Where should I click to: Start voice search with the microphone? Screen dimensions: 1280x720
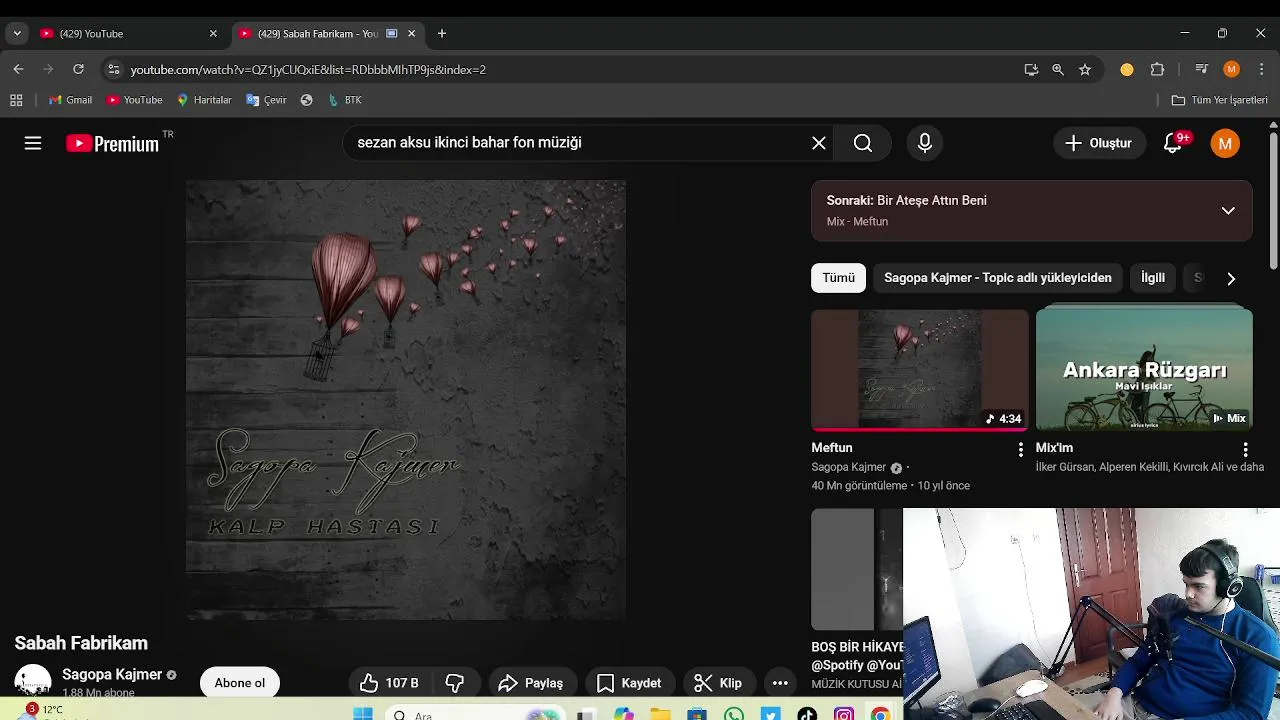pyautogui.click(x=925, y=143)
